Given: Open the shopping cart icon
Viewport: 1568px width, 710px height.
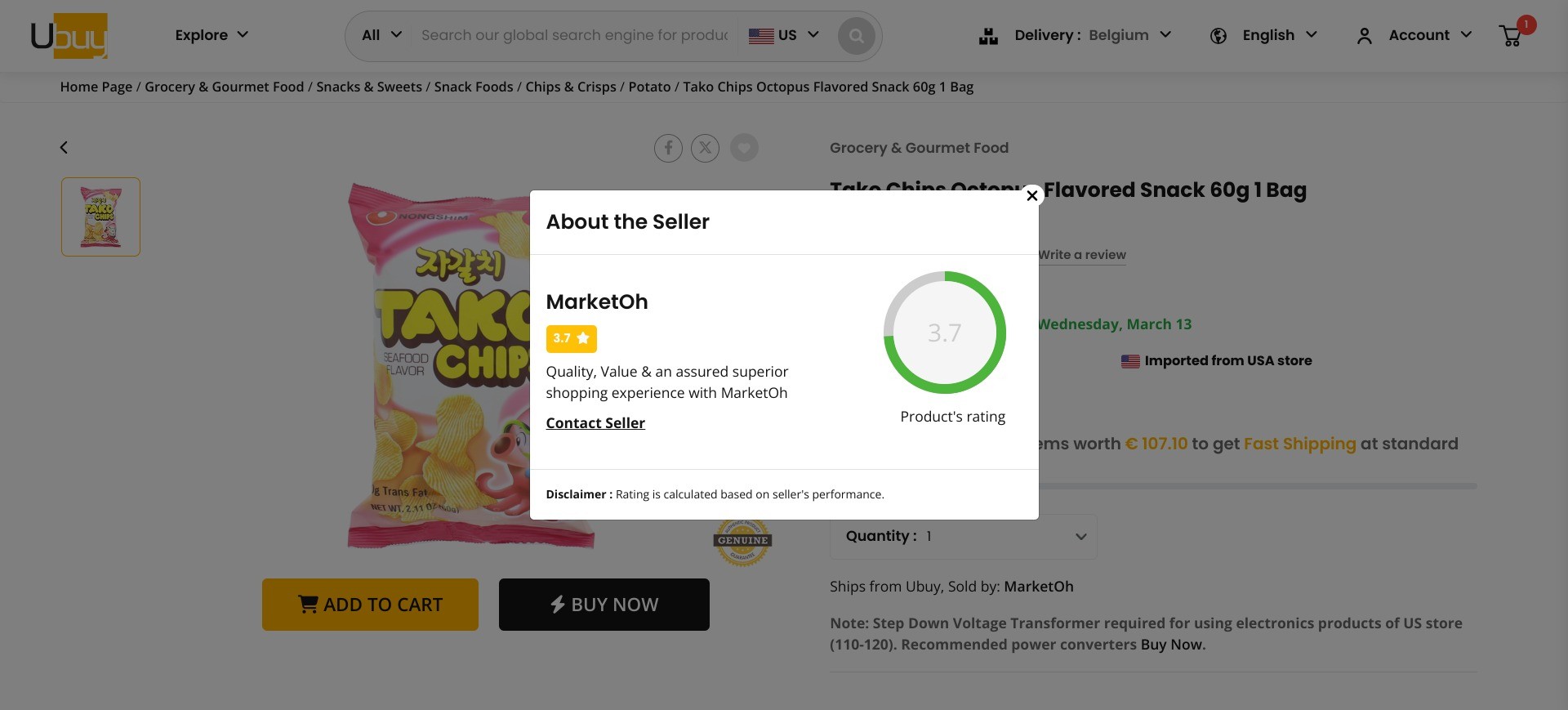Looking at the screenshot, I should [1511, 36].
